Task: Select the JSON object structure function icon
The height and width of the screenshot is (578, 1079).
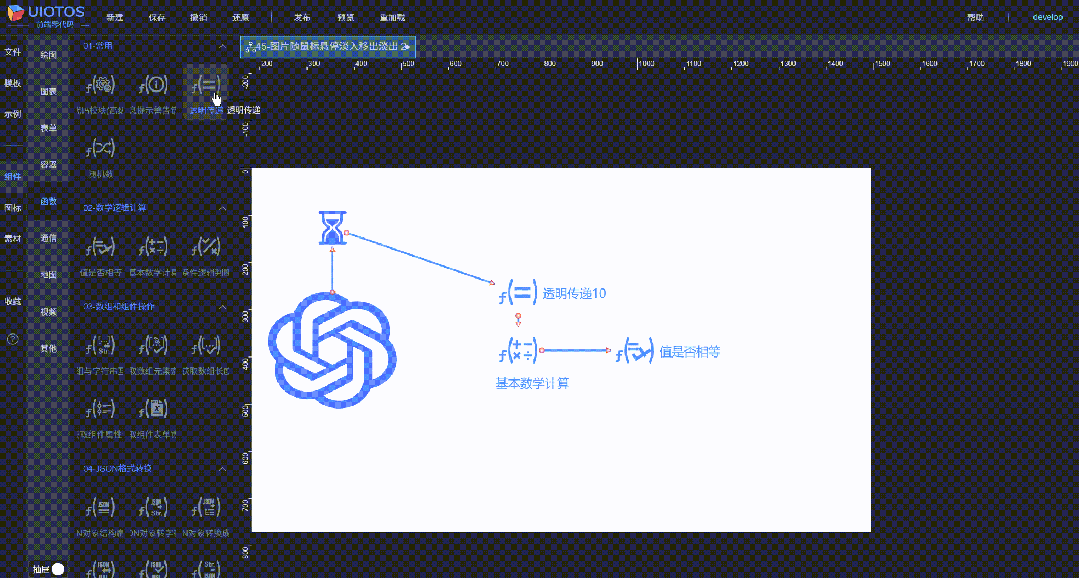Action: click(100, 509)
